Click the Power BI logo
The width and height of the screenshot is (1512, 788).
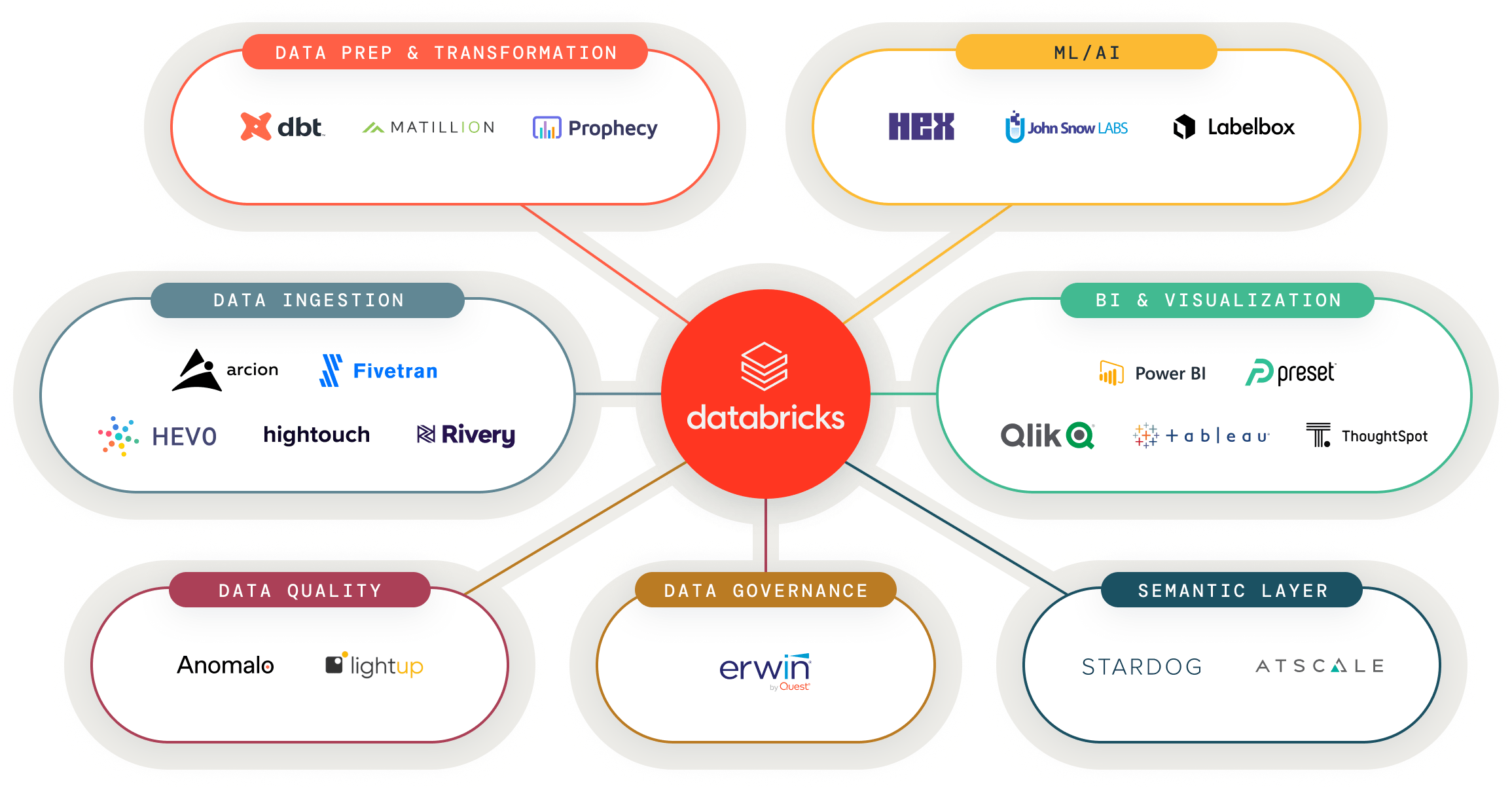1152,373
